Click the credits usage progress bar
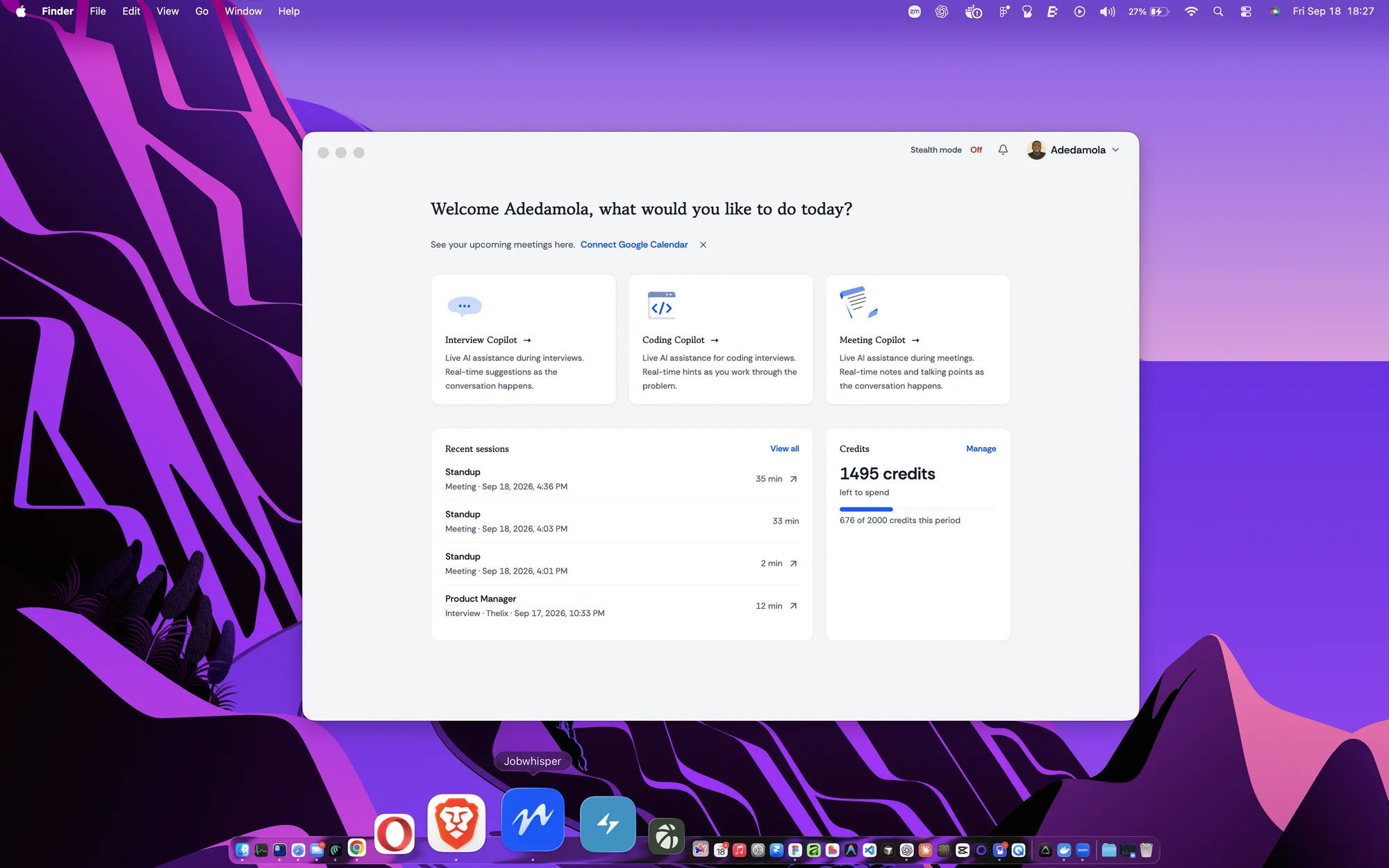This screenshot has width=1389, height=868. tap(917, 509)
